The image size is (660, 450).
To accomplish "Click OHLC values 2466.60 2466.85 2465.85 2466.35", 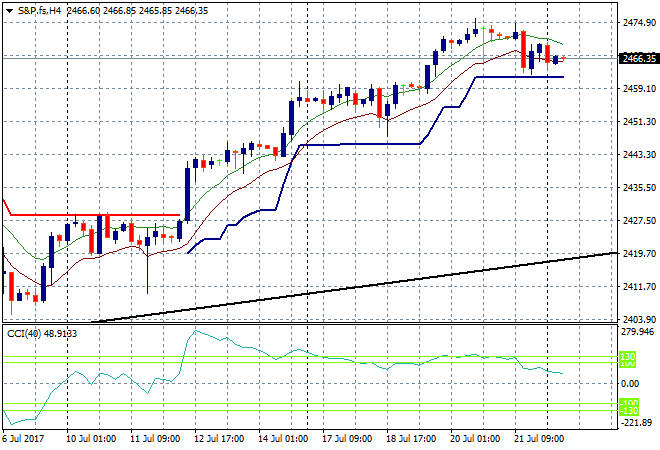I will pos(137,11).
